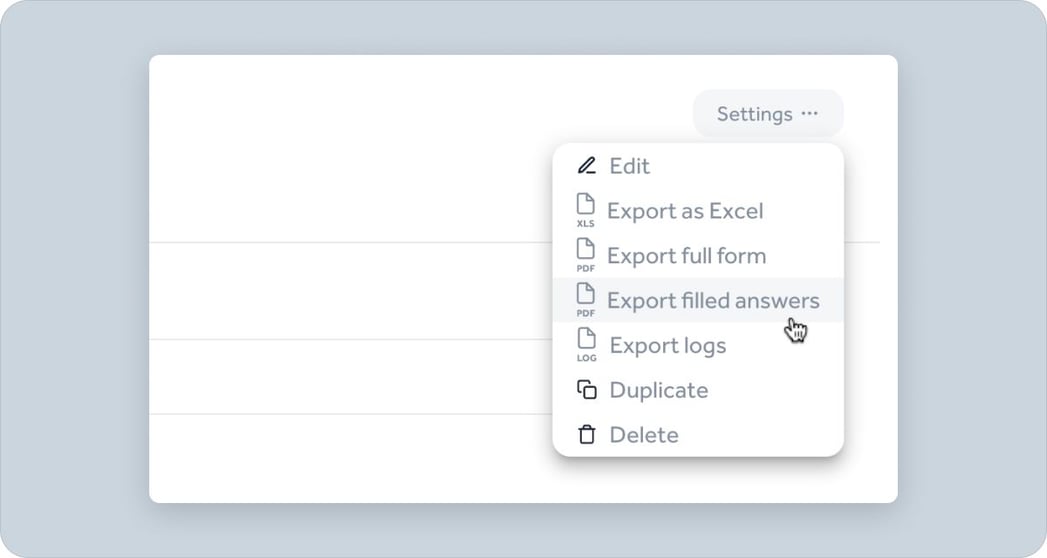This screenshot has height=558, width=1047.
Task: Select Export filled answers
Action: (713, 301)
